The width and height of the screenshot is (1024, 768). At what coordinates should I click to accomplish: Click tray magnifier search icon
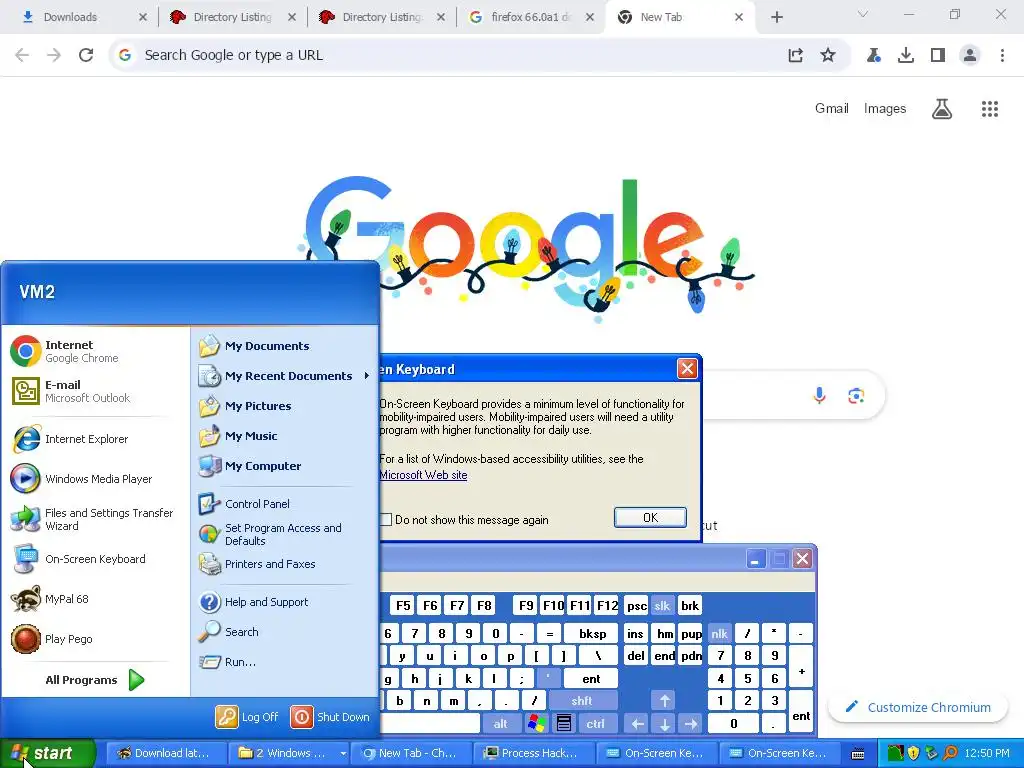(950, 753)
